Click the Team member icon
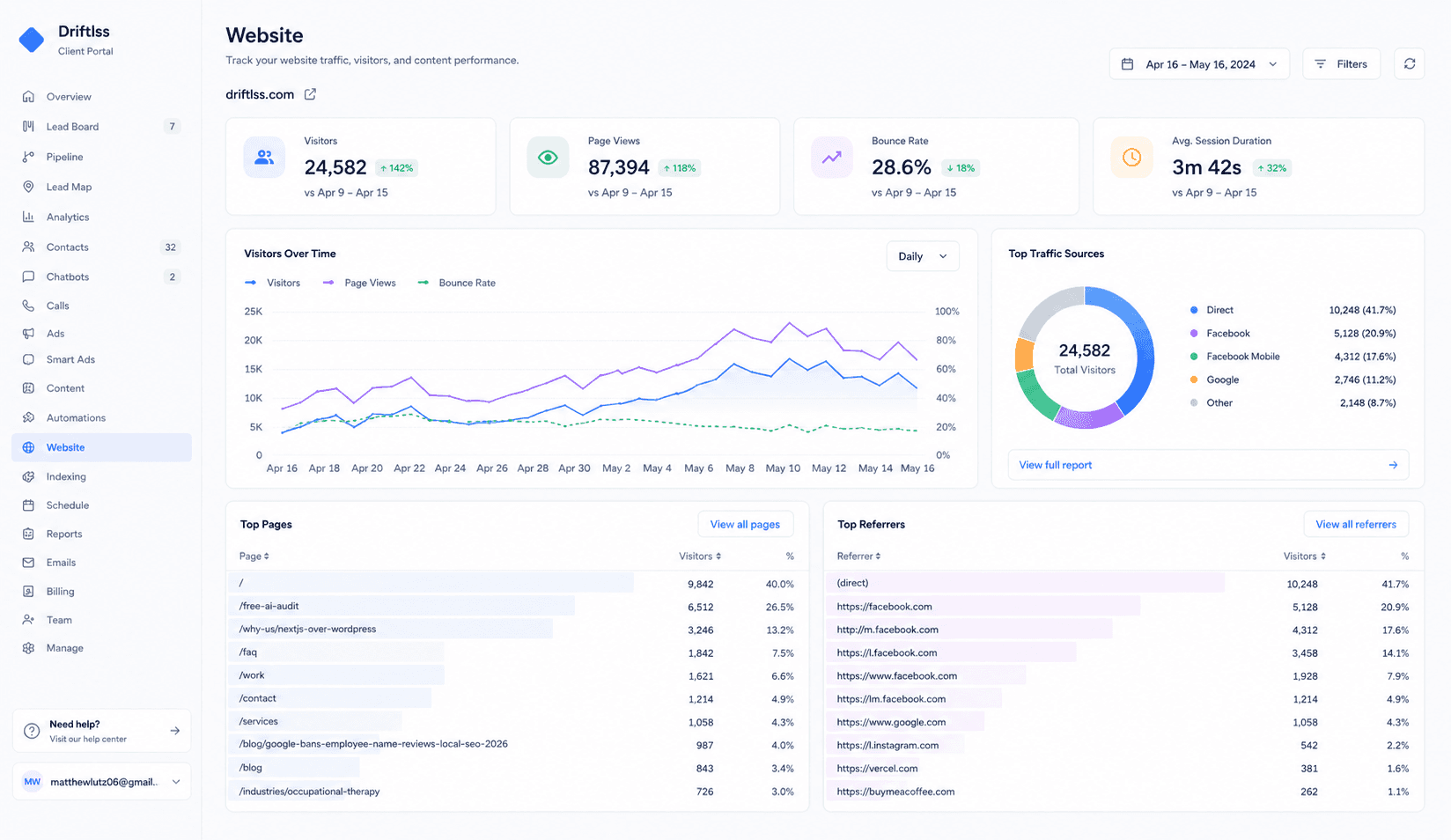The image size is (1451, 840). tap(28, 620)
